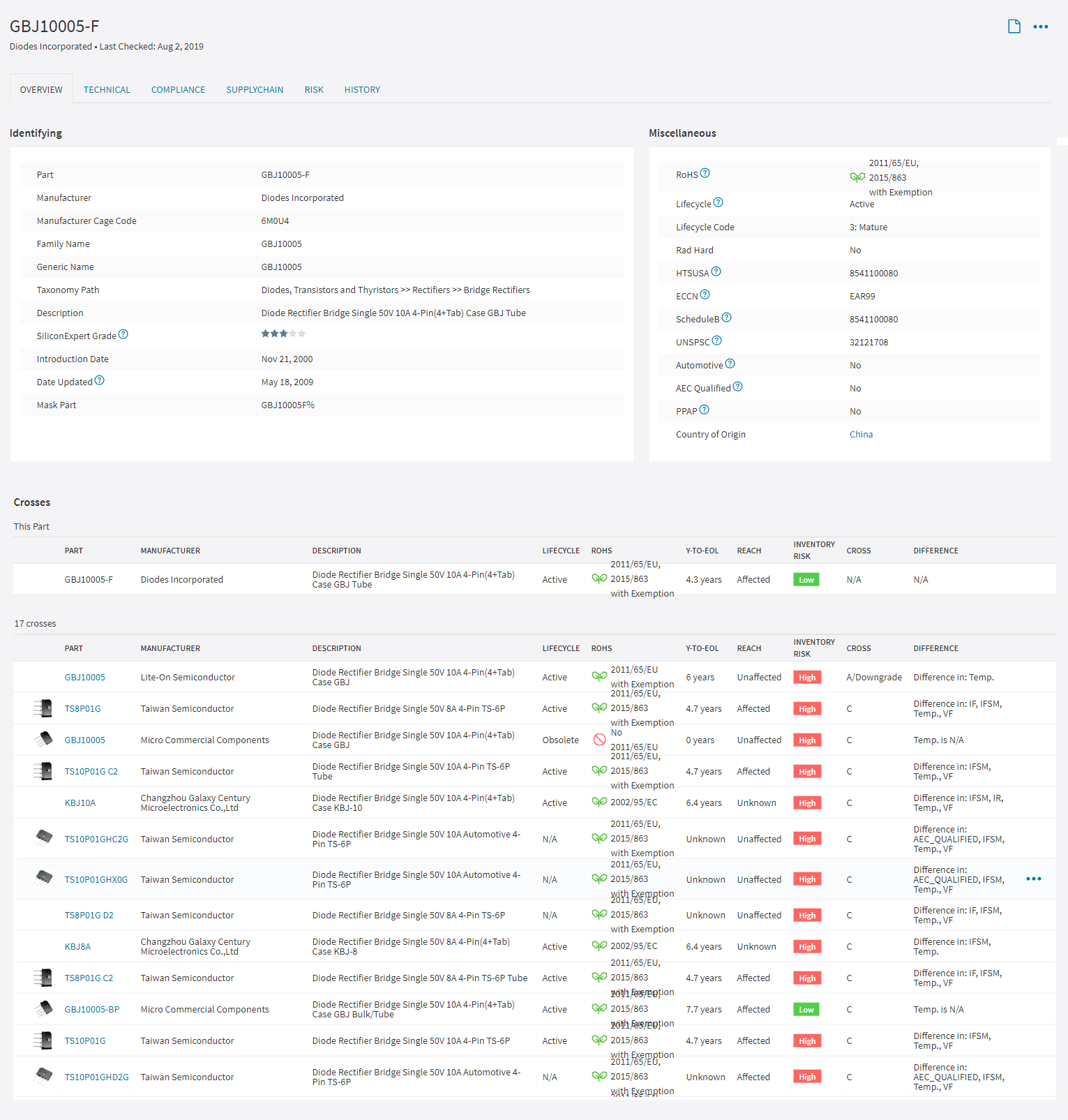Image resolution: width=1068 pixels, height=1120 pixels.
Task: Click the Automotive help icon
Action: (x=730, y=364)
